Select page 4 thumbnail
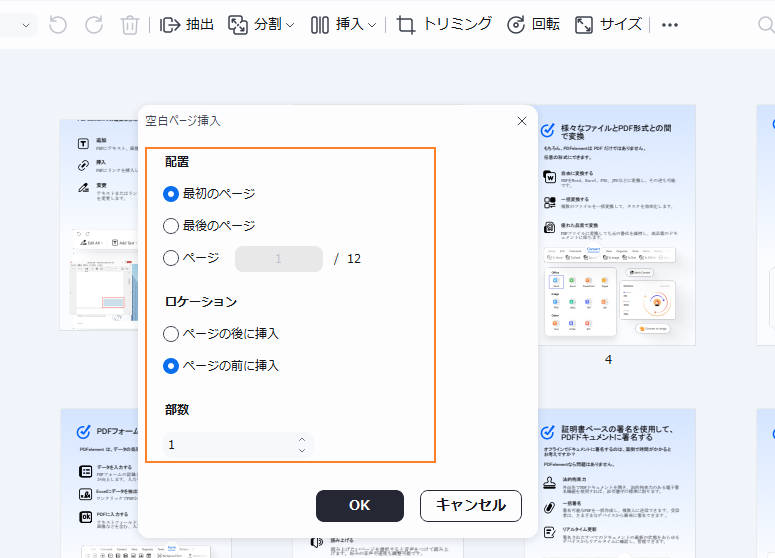Viewport: 775px width, 558px height. (616, 225)
